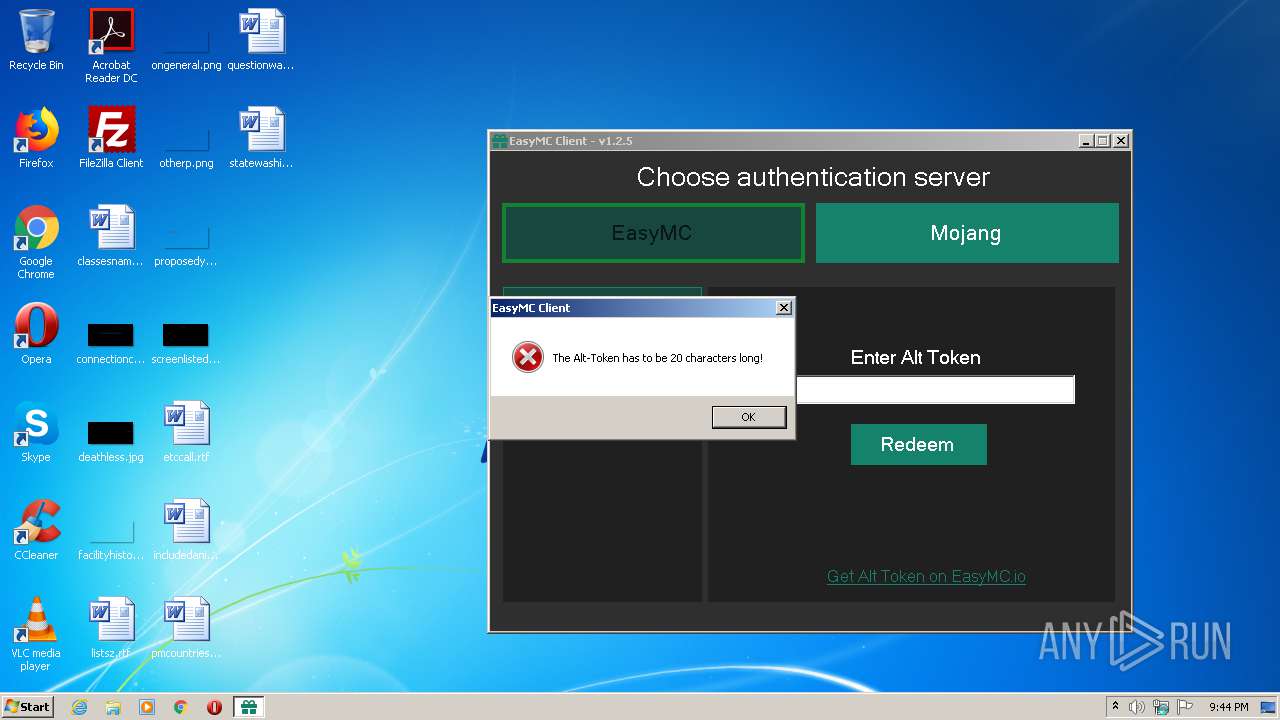The height and width of the screenshot is (720, 1280).
Task: Close the EasyMC Client v1.2.5 window
Action: click(x=1121, y=141)
